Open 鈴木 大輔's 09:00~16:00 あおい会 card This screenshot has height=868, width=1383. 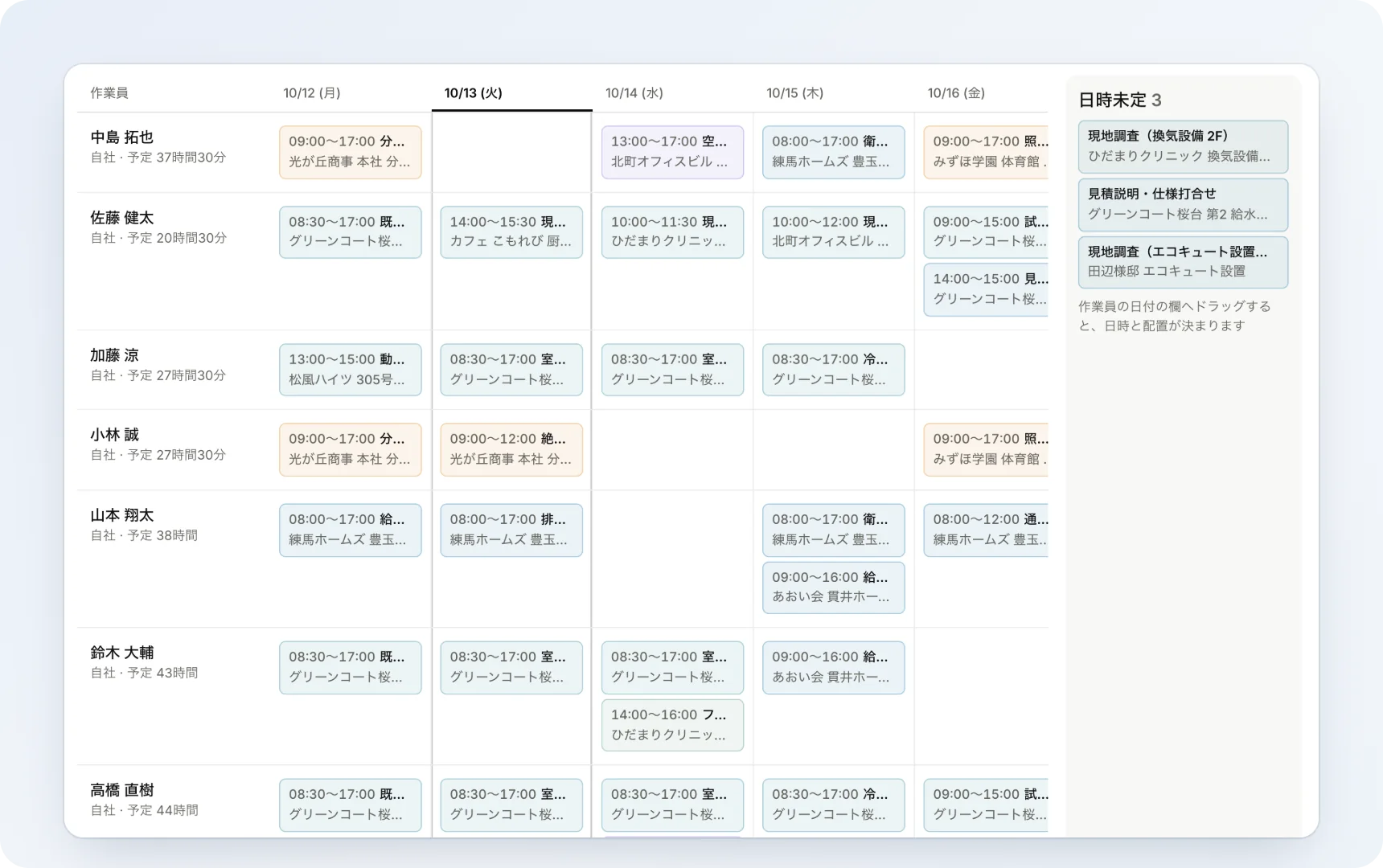click(x=834, y=668)
